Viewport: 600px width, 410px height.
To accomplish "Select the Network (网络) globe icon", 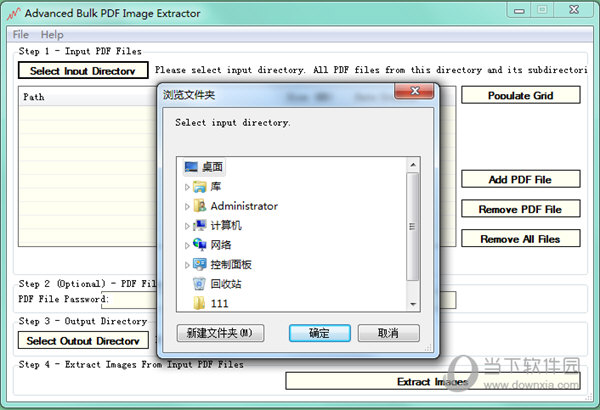I will tap(199, 245).
